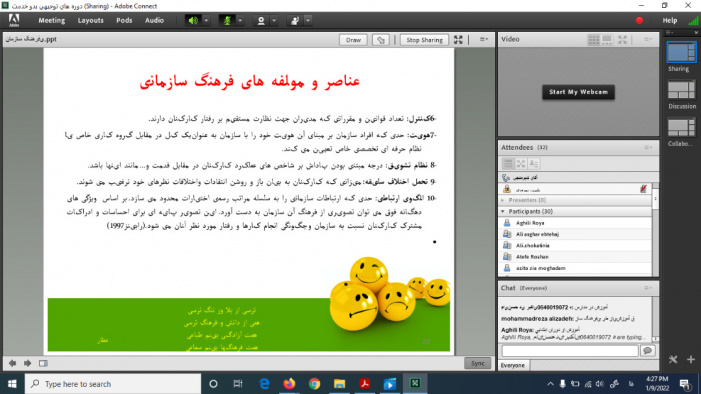Open the Meeting menu
Screen dimensions: 701x394
click(51, 21)
